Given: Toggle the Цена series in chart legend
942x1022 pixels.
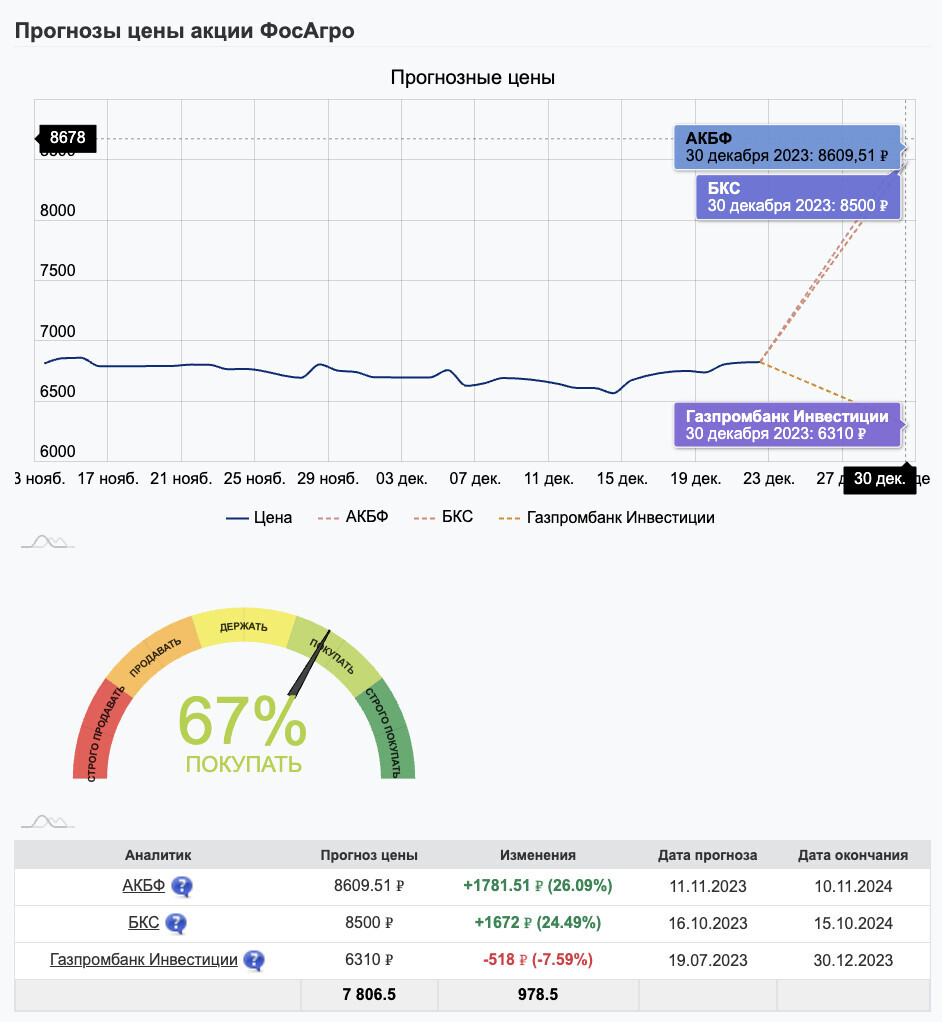Looking at the screenshot, I should pyautogui.click(x=259, y=518).
